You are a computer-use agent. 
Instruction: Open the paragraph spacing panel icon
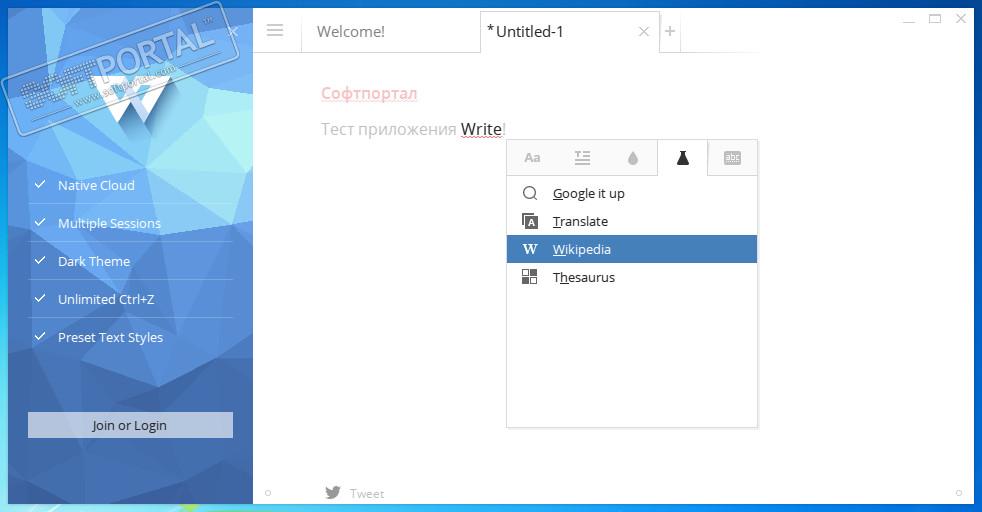pyautogui.click(x=582, y=158)
